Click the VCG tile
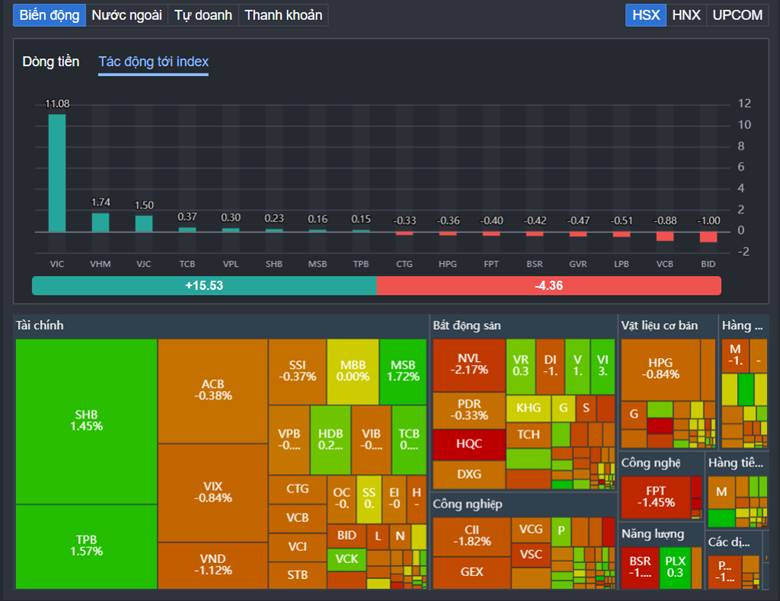This screenshot has width=780, height=601. pos(531,530)
